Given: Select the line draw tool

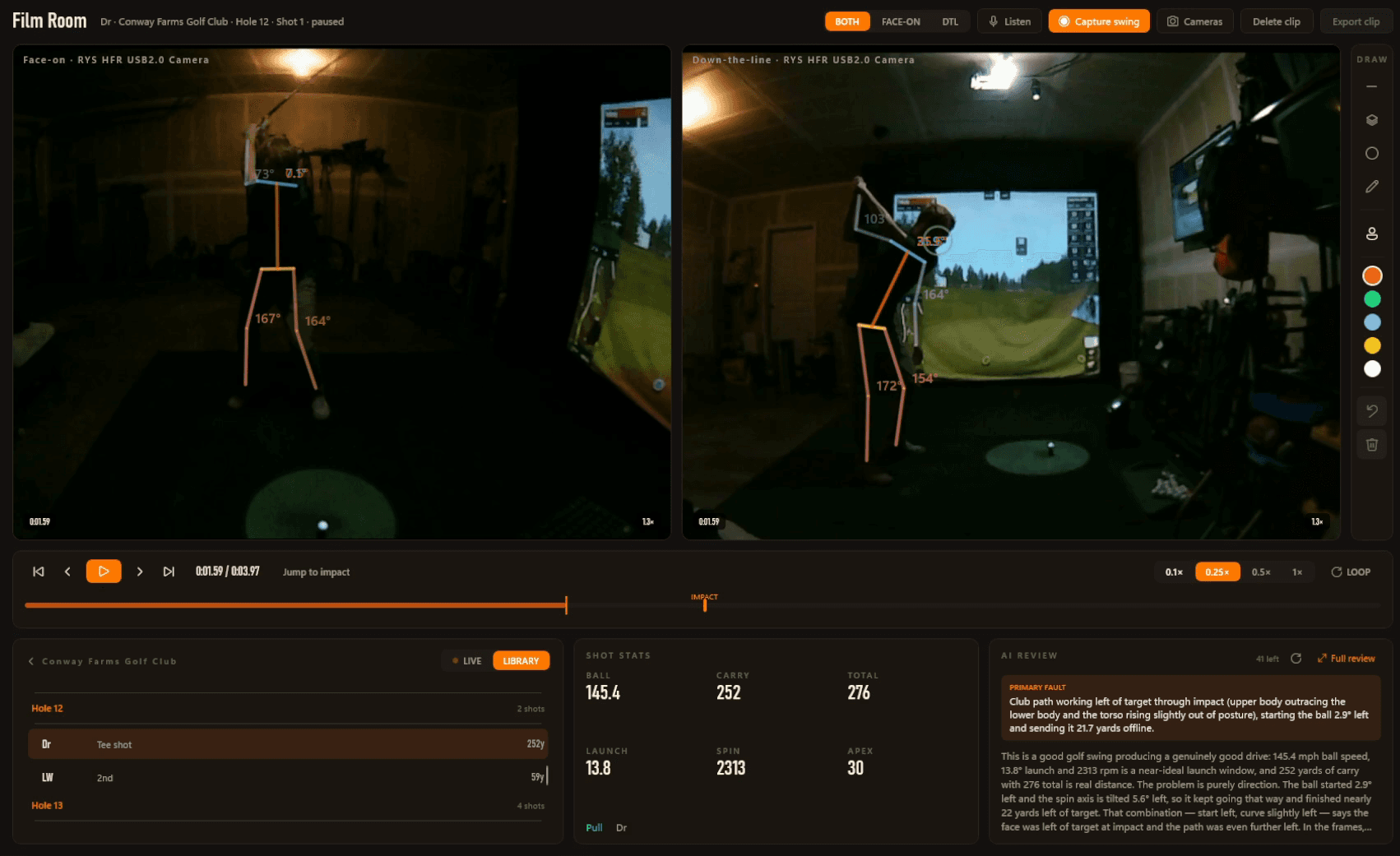Looking at the screenshot, I should pos(1371,86).
